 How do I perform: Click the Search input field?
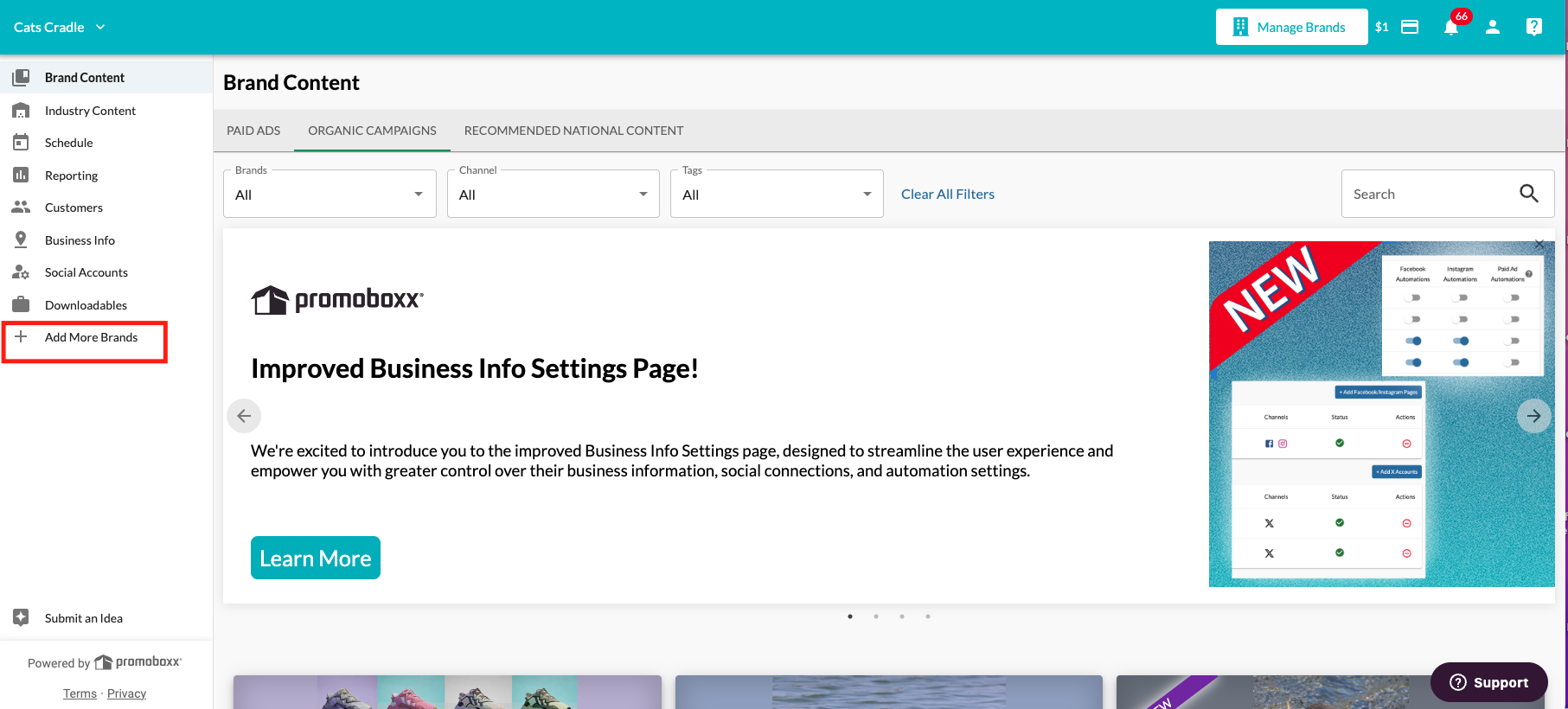tap(1427, 195)
